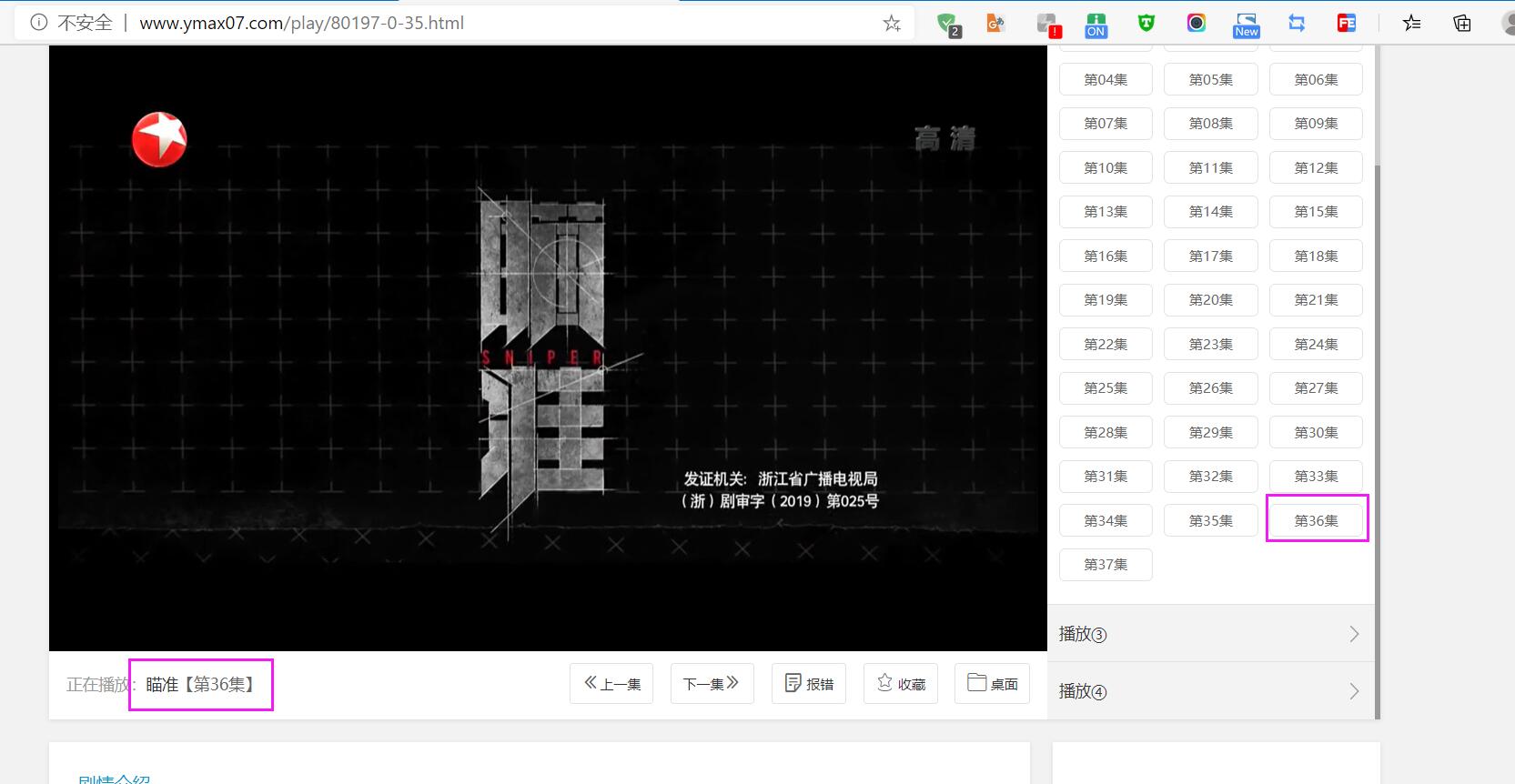The width and height of the screenshot is (1515, 784).
Task: Click the site info icon before 不安全
Action: (x=39, y=23)
